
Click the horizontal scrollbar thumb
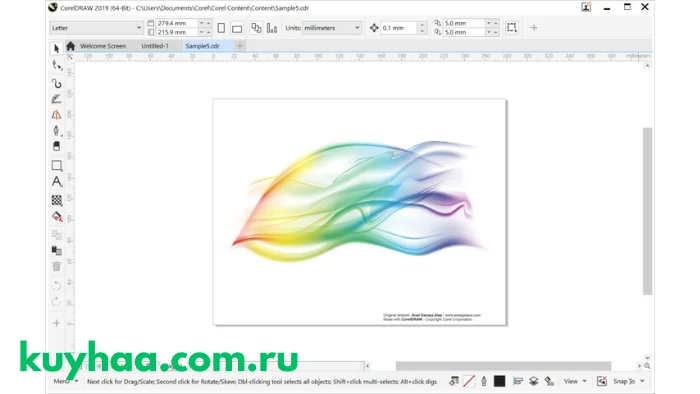point(503,366)
